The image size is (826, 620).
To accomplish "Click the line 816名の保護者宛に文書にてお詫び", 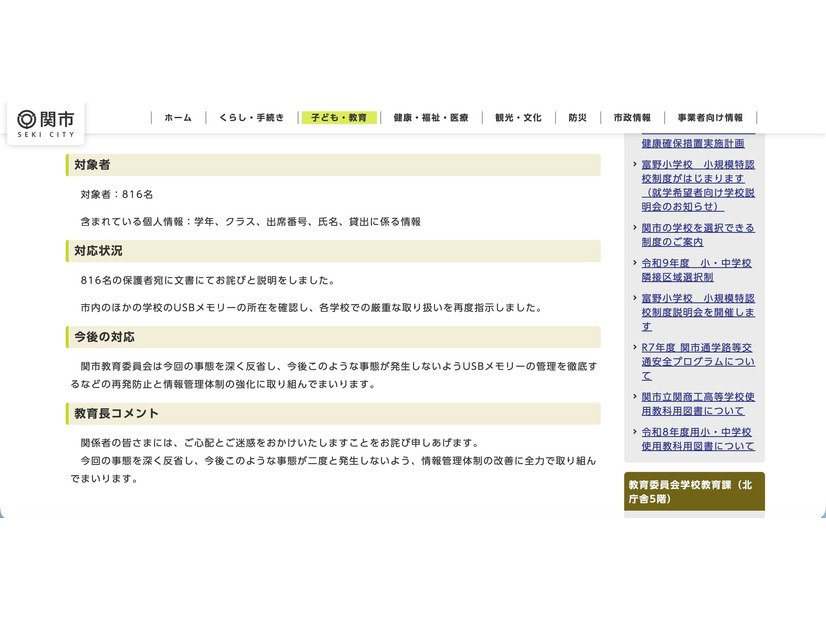I will click(x=208, y=280).
